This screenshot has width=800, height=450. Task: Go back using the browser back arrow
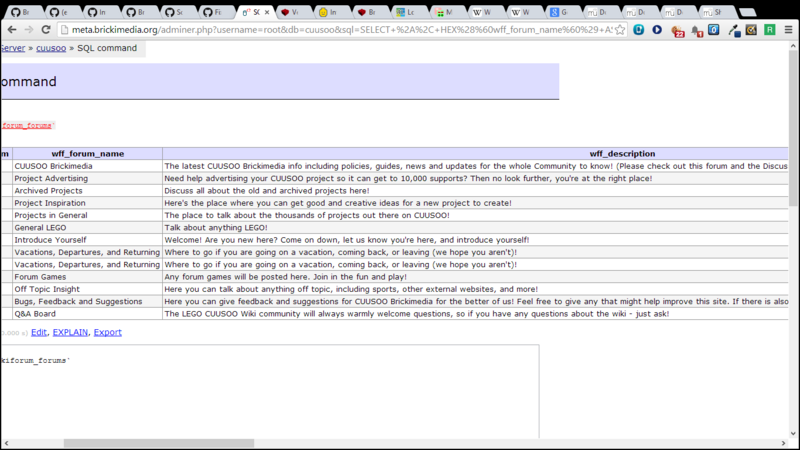tap(12, 30)
